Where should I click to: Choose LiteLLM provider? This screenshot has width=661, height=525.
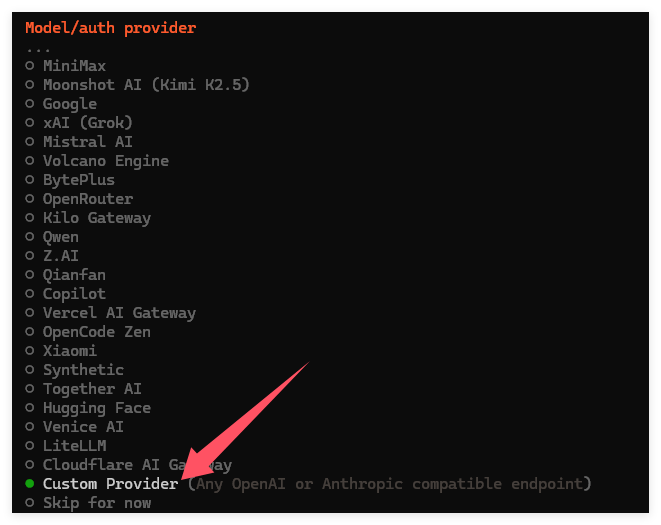tap(73, 446)
